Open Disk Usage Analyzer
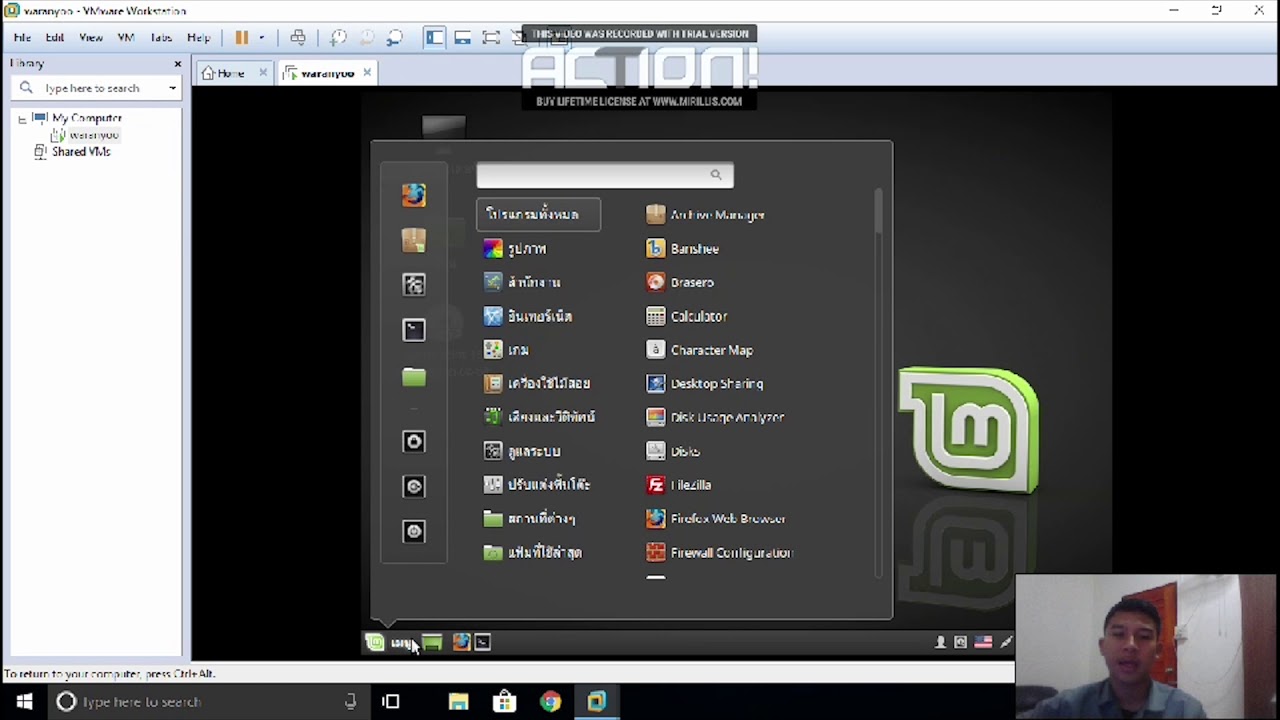This screenshot has width=1280, height=720. (715, 418)
